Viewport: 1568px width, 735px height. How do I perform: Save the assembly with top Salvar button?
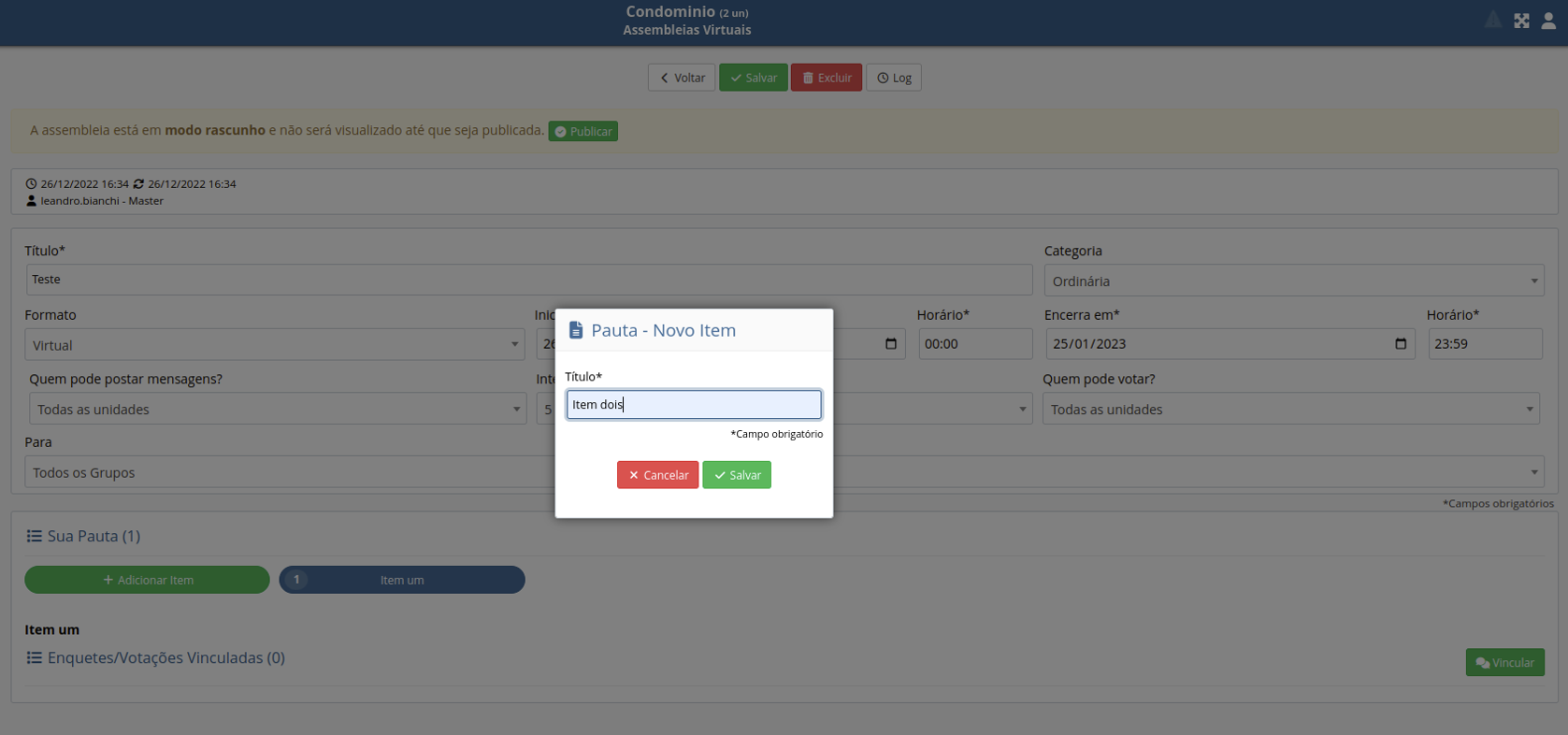coord(753,78)
